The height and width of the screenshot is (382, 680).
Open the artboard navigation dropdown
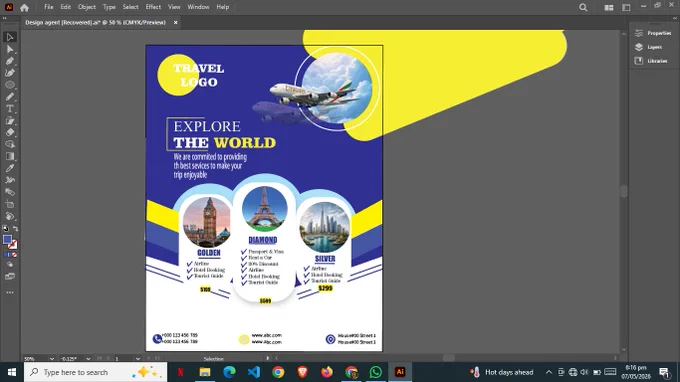point(138,359)
